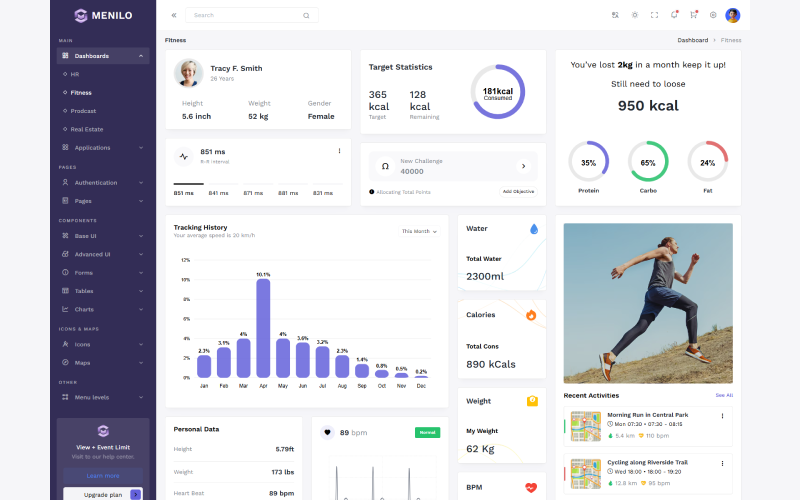The image size is (800, 500).
Task: Click the runner photo thumbnail
Action: 648,303
